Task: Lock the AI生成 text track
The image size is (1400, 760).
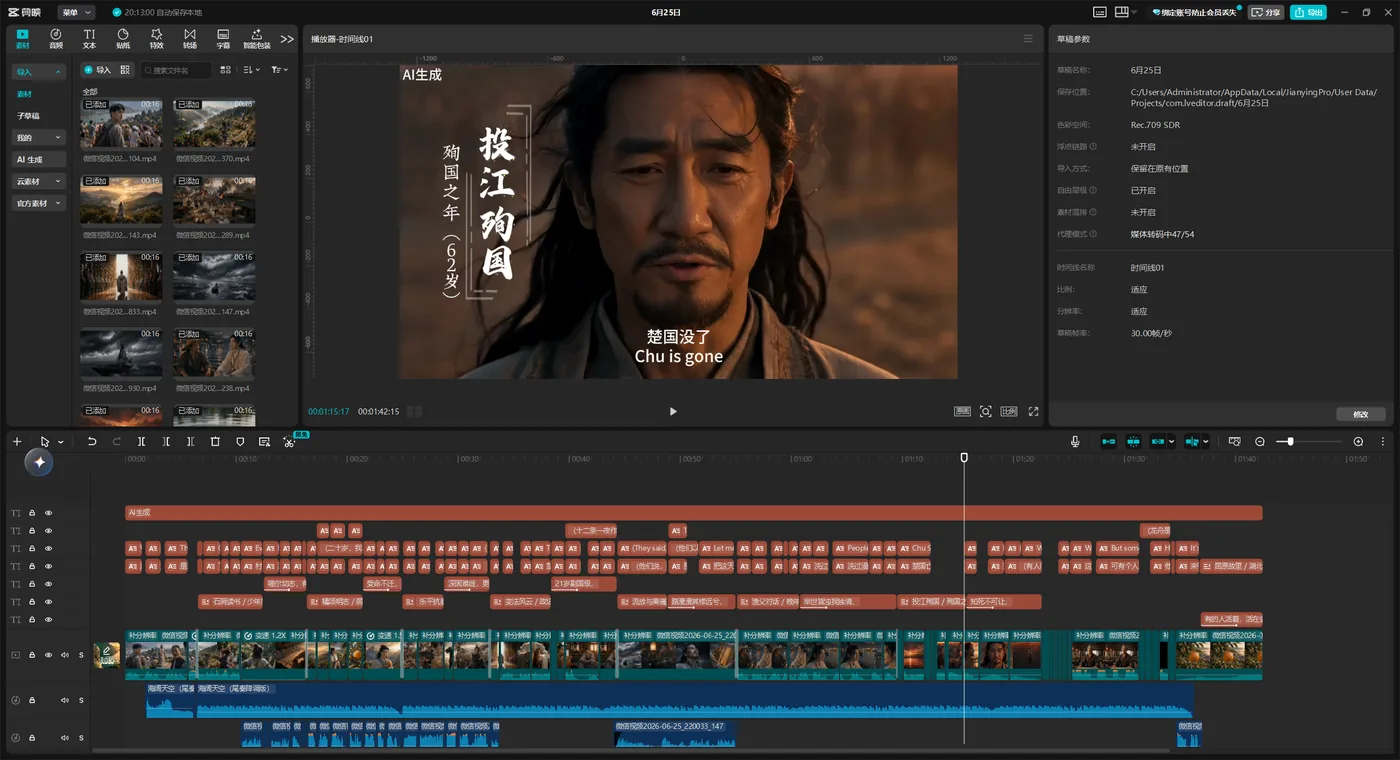Action: (x=32, y=513)
